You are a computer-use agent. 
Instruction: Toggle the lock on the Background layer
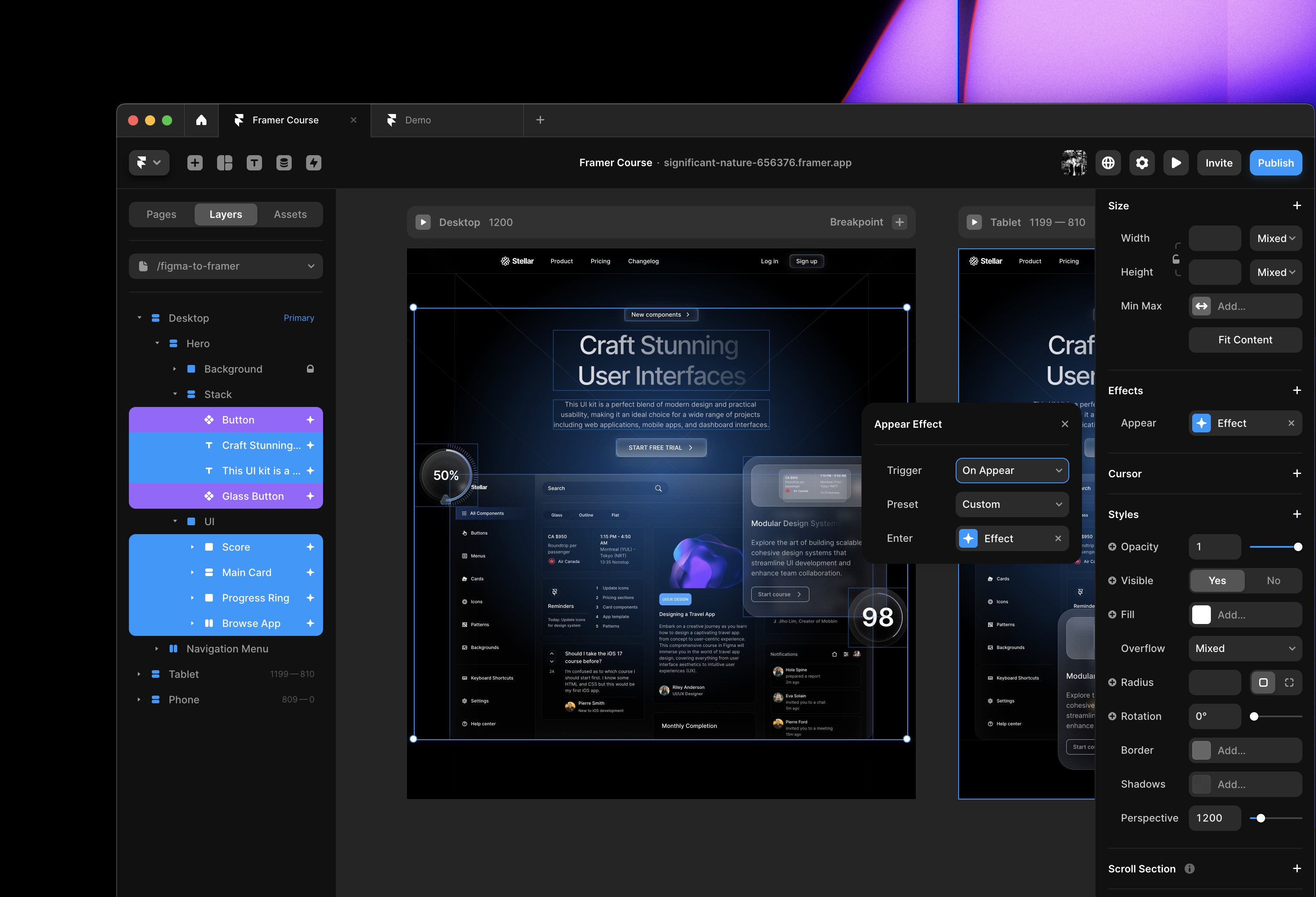click(310, 369)
